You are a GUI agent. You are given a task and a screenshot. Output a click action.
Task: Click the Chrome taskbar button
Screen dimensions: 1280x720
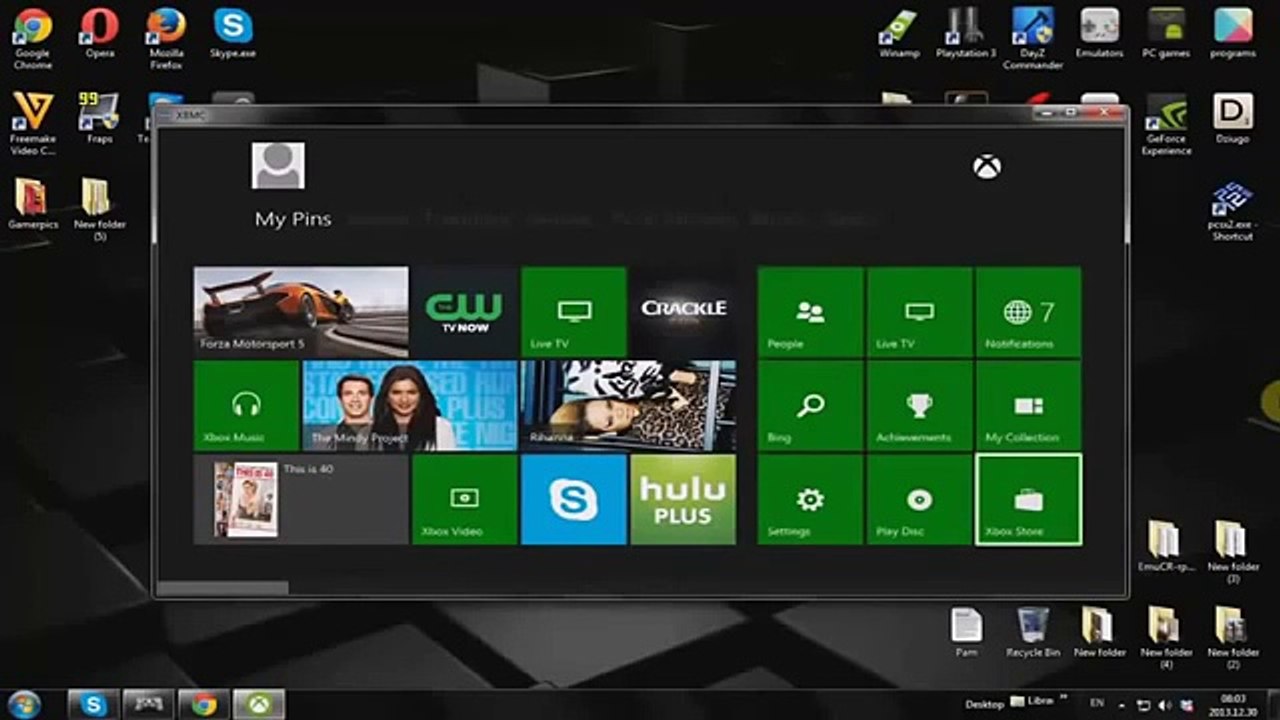click(204, 704)
